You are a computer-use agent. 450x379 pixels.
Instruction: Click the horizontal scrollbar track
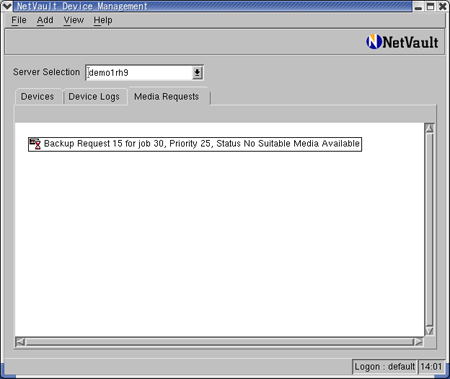pyautogui.click(x=219, y=342)
